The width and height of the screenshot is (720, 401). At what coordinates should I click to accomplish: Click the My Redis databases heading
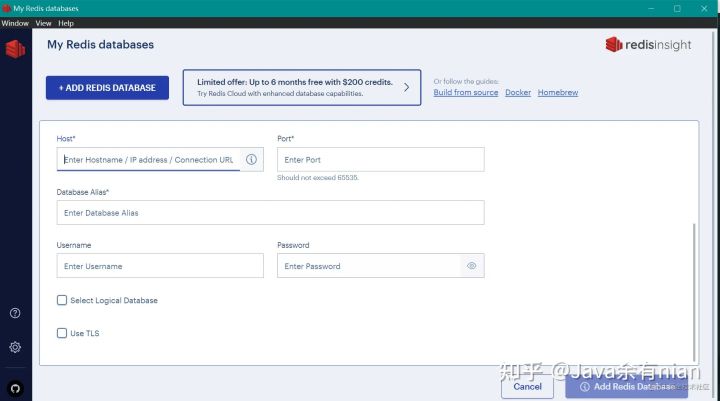coord(101,45)
